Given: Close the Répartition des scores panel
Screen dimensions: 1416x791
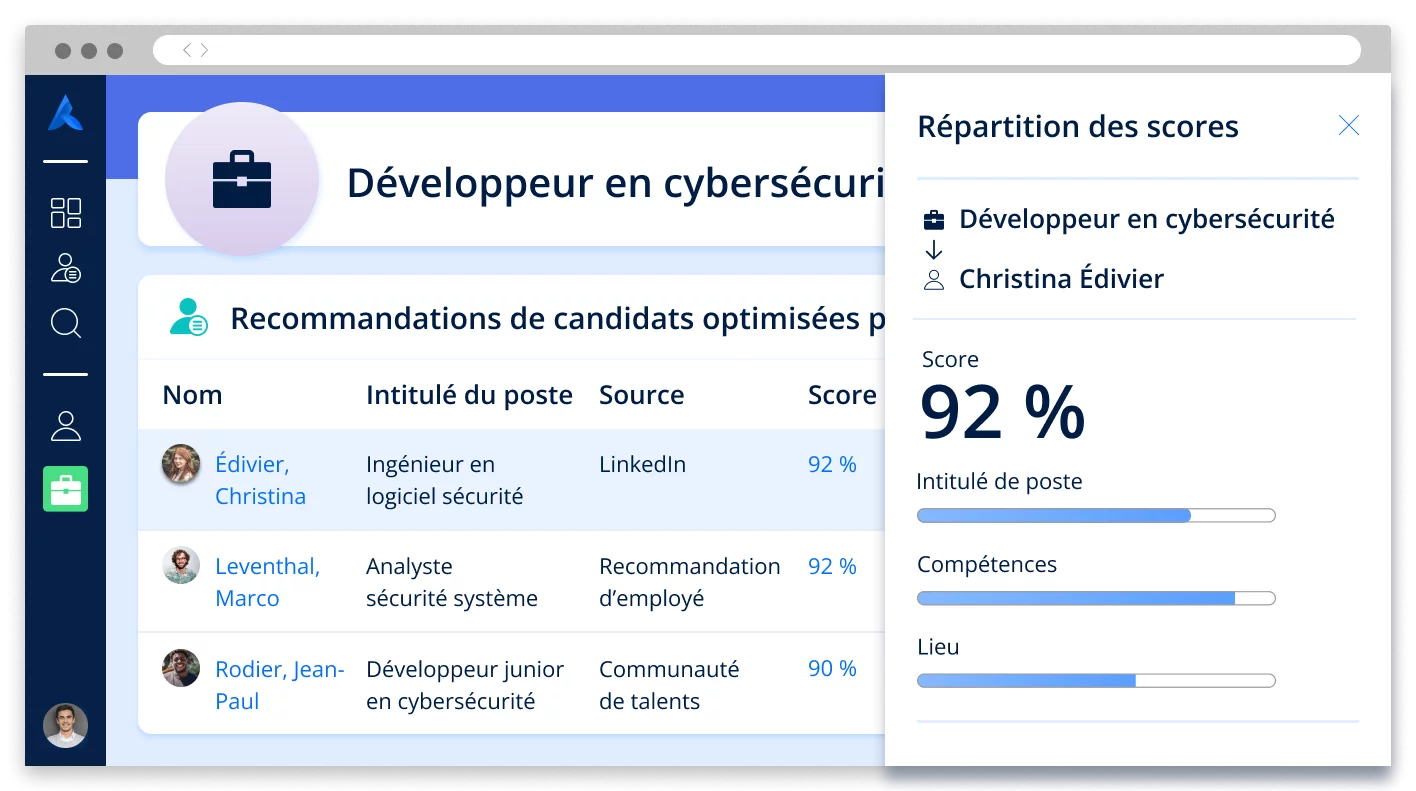Looking at the screenshot, I should click(1348, 125).
